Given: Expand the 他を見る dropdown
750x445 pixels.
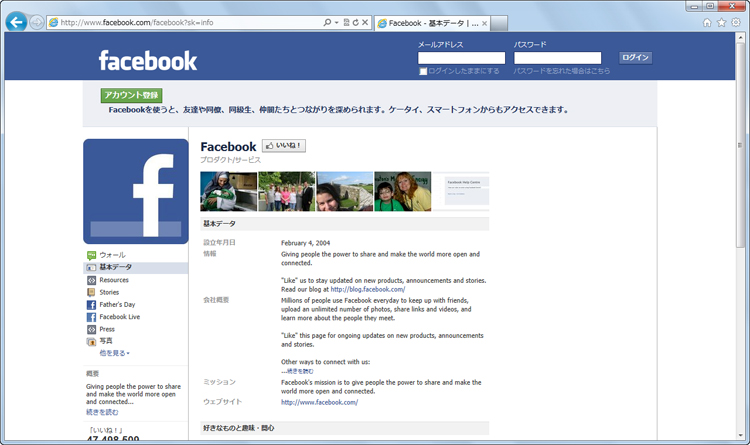Looking at the screenshot, I should tap(114, 353).
